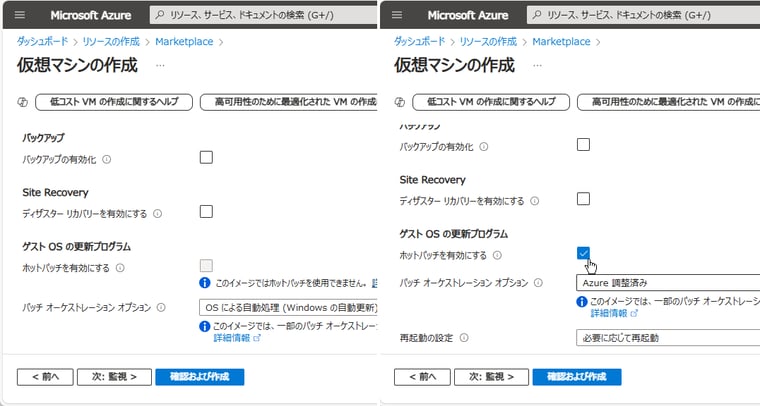
Task: Click Copilot icon in right window
Action: tap(399, 102)
